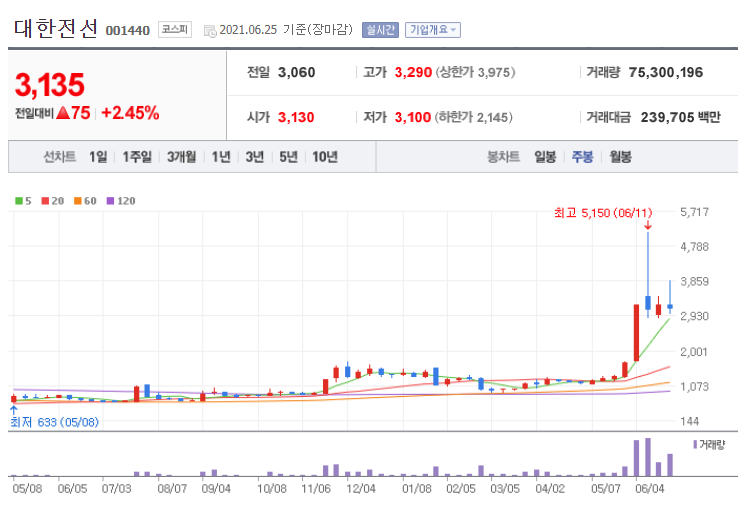The width and height of the screenshot is (738, 510).
Task: Click the 대한전선 stock name
Action: click(x=56, y=28)
